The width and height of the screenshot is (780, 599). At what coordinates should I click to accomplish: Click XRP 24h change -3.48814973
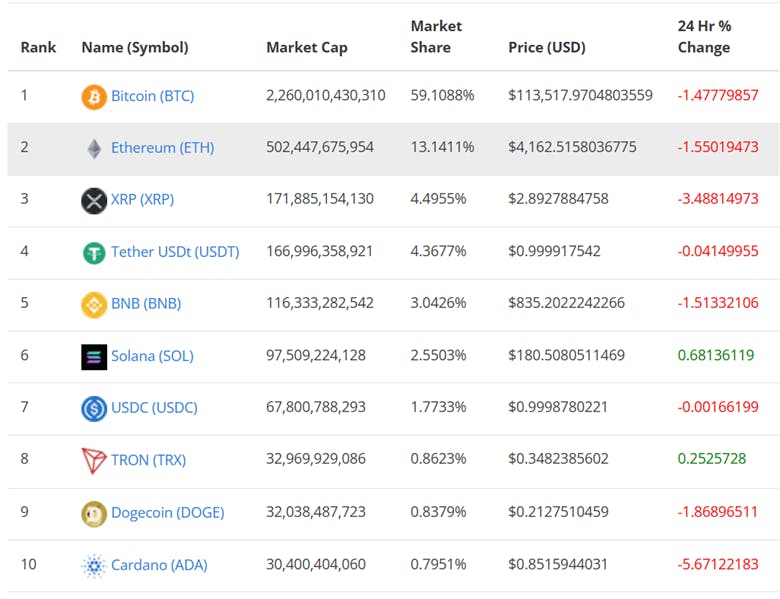pos(718,199)
